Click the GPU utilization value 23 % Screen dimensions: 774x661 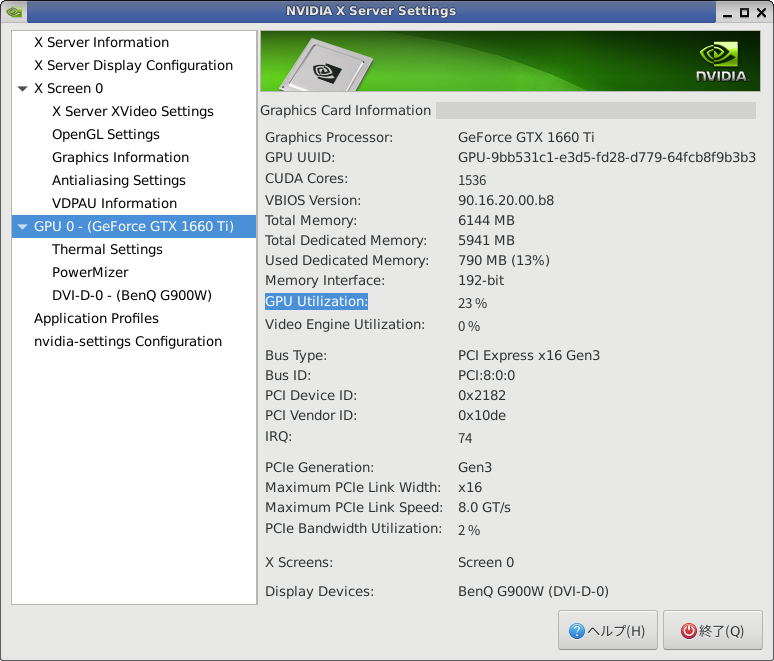(x=472, y=303)
